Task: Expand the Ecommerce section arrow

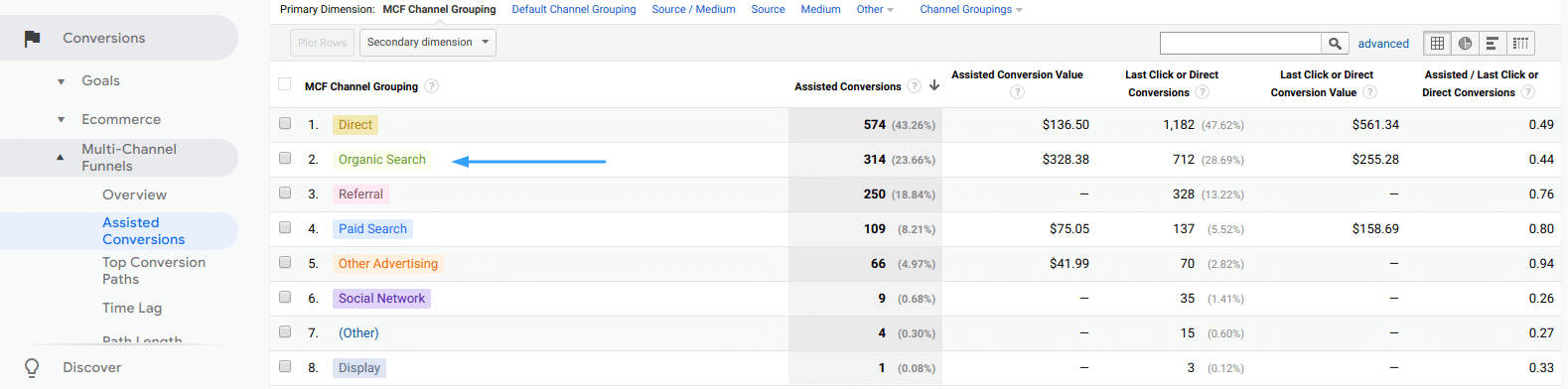Action: 61,120
